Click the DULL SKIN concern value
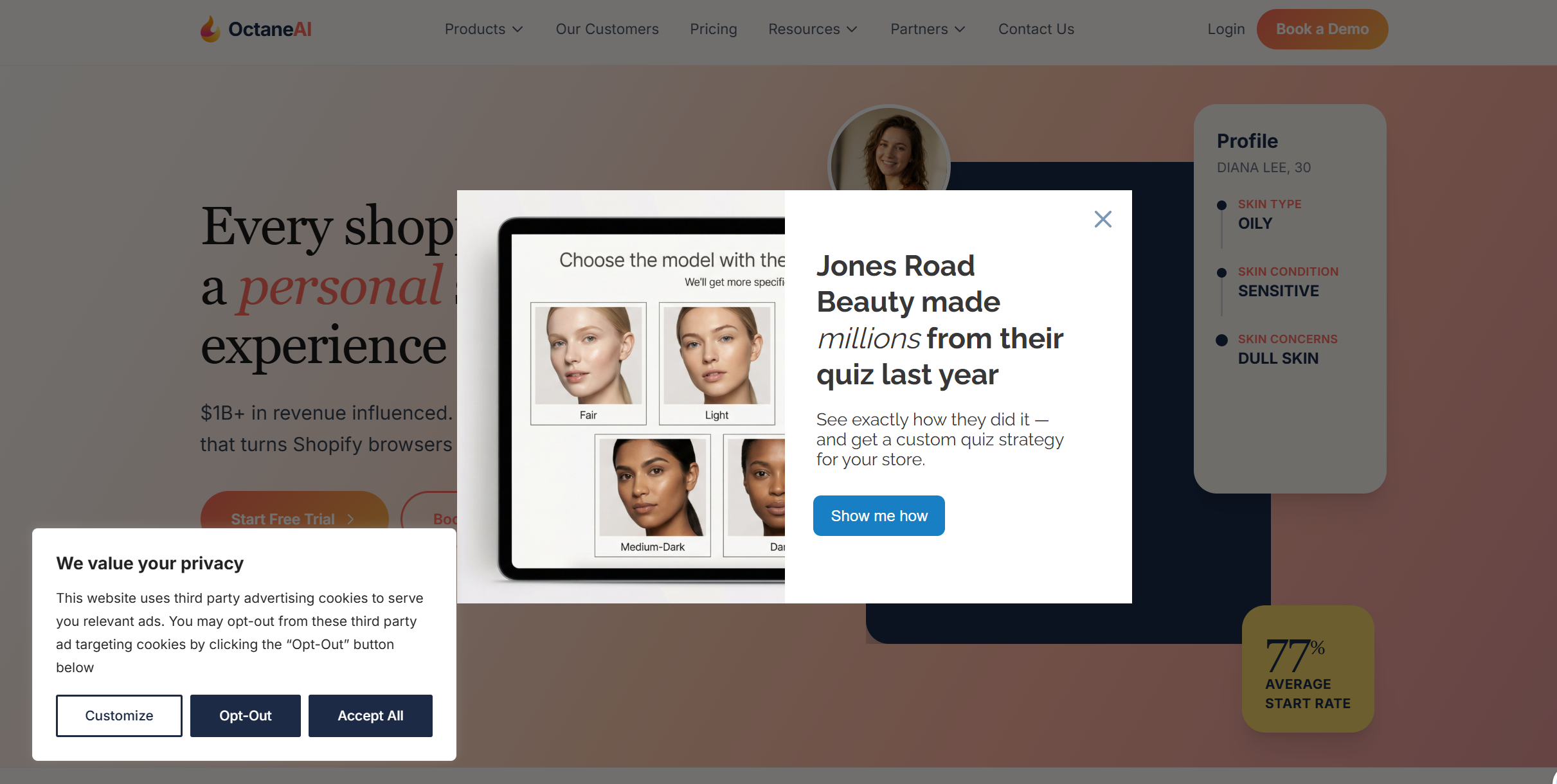This screenshot has height=784, width=1557. click(x=1278, y=358)
